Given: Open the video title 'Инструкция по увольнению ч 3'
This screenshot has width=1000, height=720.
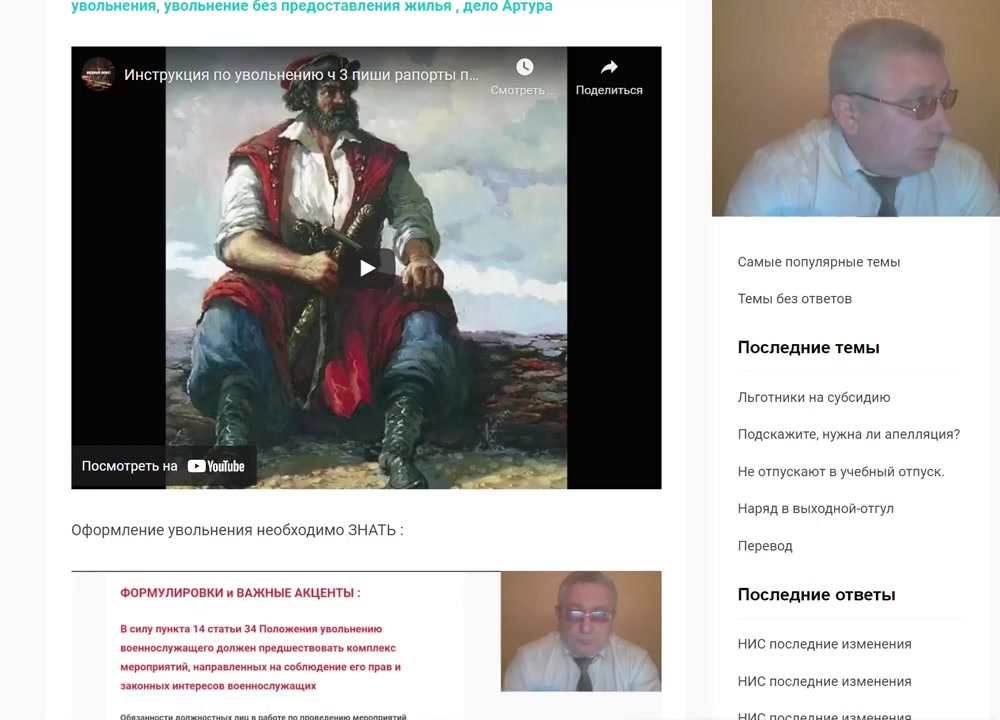Looking at the screenshot, I should point(301,75).
